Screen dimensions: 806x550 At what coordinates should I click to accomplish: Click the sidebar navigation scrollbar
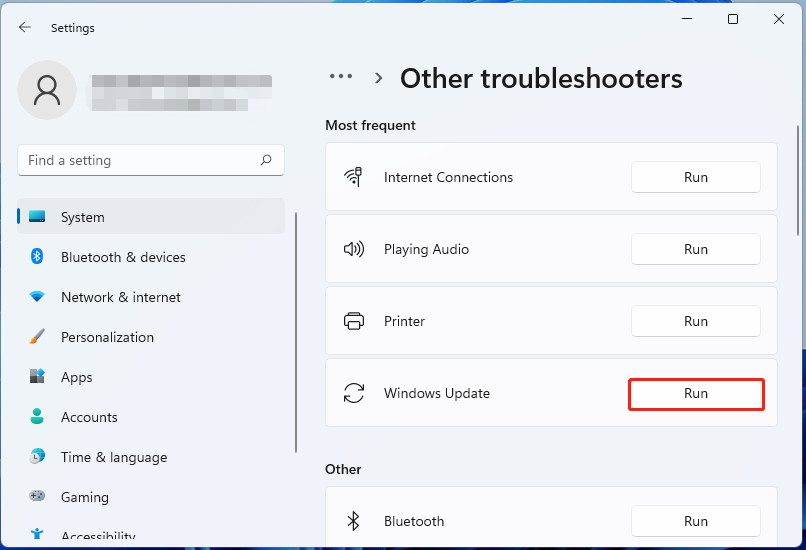coord(296,332)
